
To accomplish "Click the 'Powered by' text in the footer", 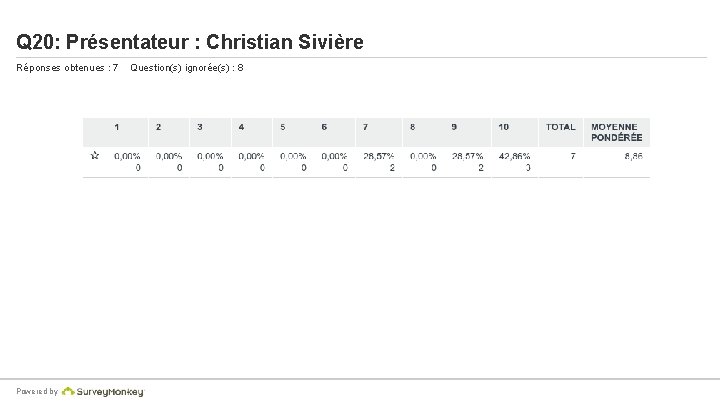I will click(x=38, y=392).
